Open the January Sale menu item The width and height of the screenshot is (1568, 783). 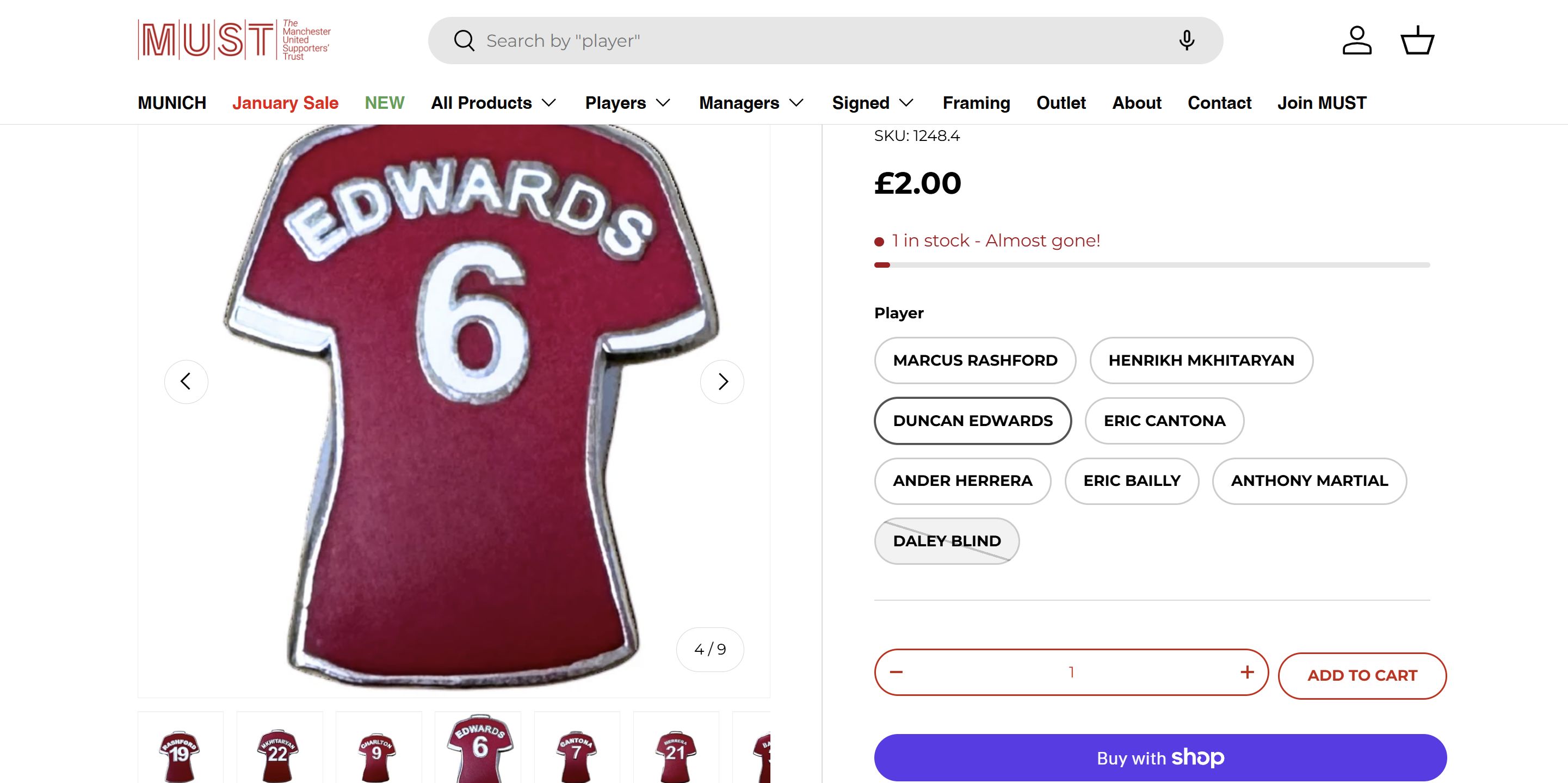[285, 103]
